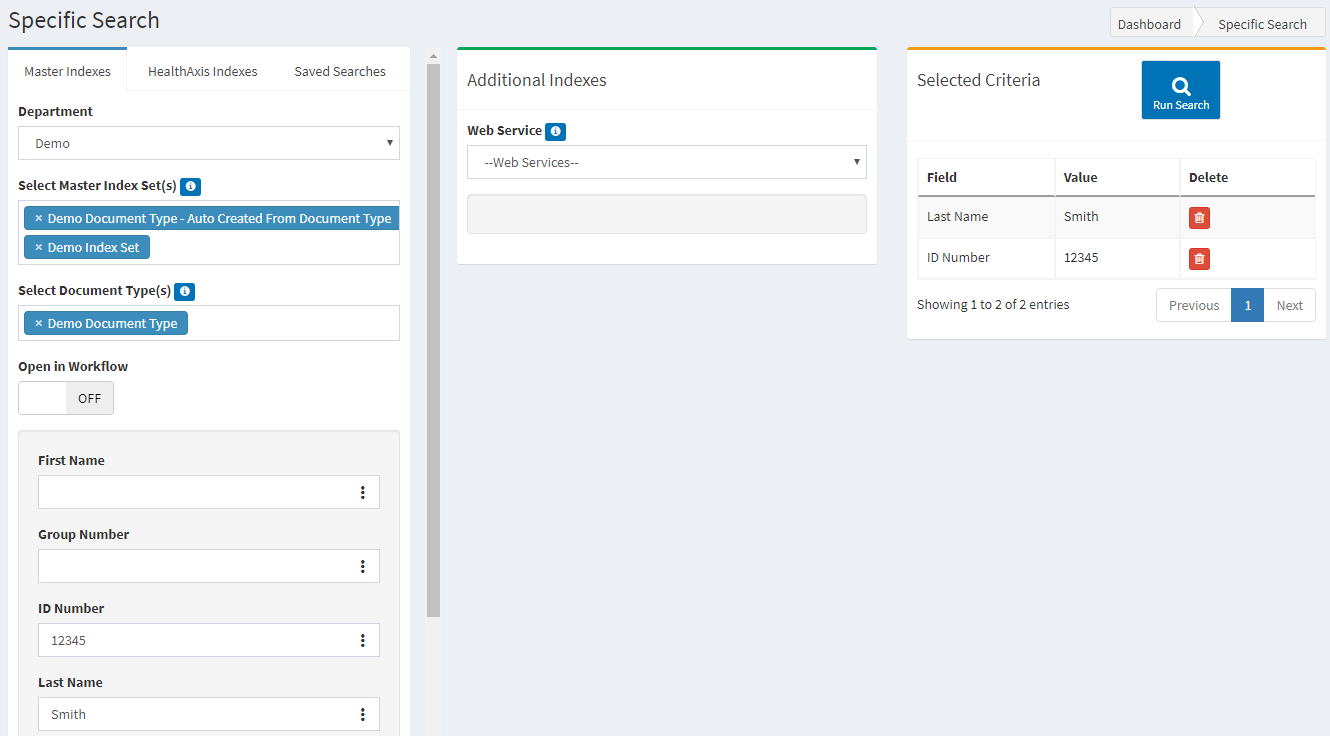Click the Next pagination button

coord(1289,306)
